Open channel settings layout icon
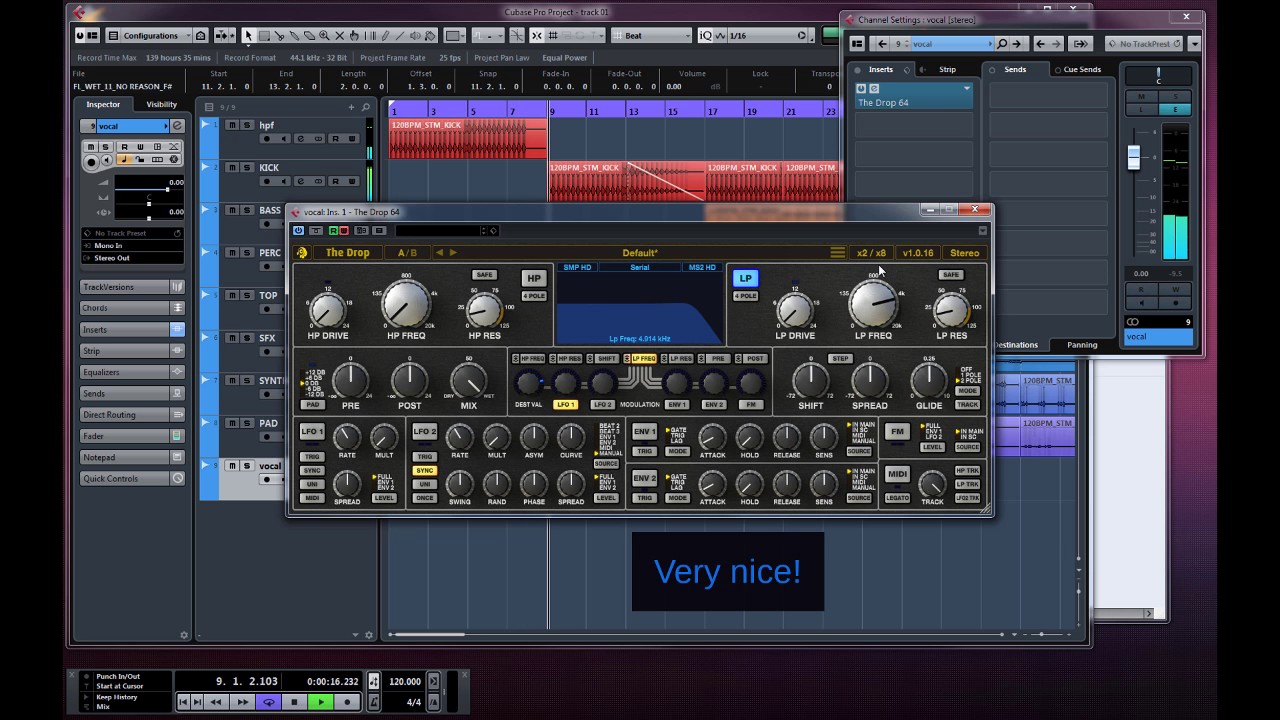 (857, 44)
